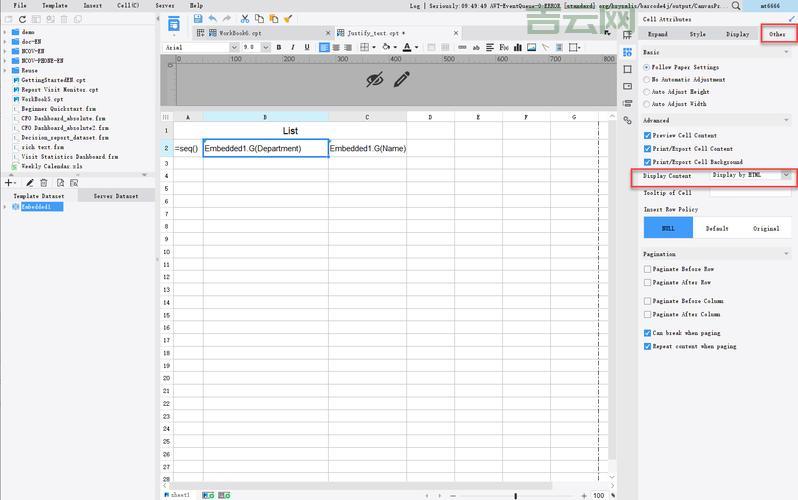Enable Paginate Before Row checkbox

click(x=648, y=269)
